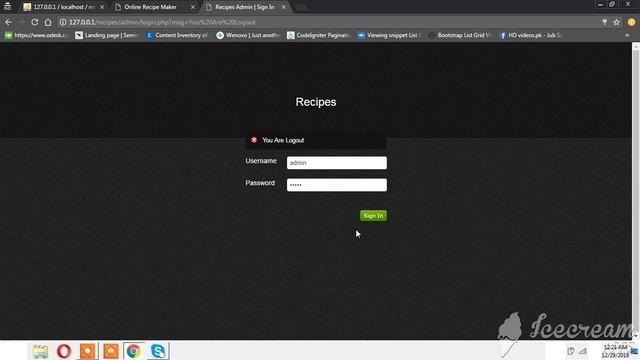Image resolution: width=640 pixels, height=360 pixels.
Task: Click the page vertical scrollbar
Action: coord(636,191)
